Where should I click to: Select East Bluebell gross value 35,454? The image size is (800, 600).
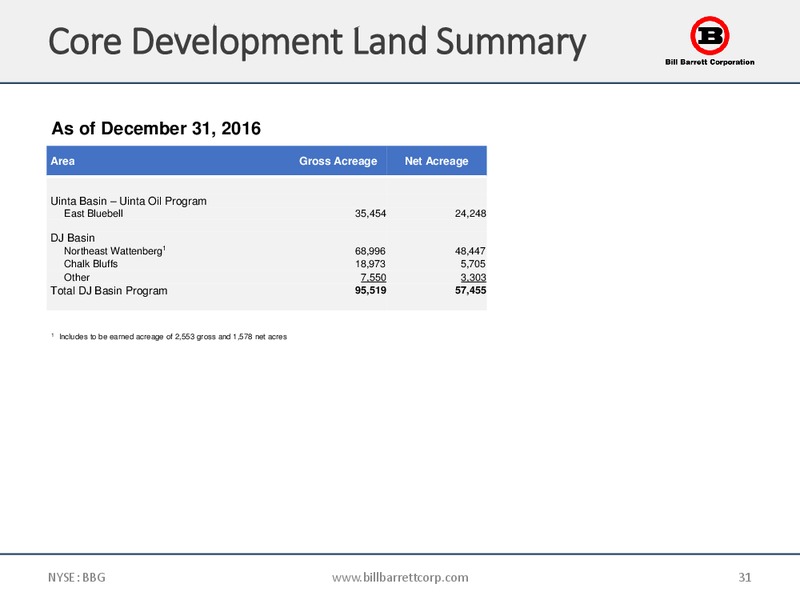point(370,214)
